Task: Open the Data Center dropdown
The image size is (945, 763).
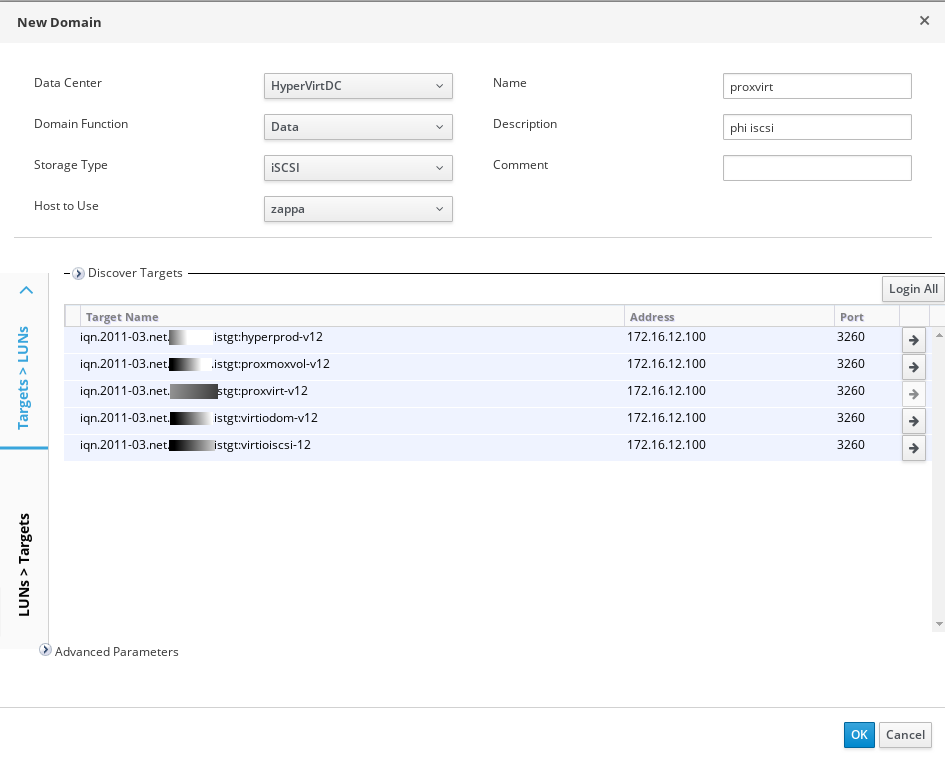Action: tap(358, 86)
